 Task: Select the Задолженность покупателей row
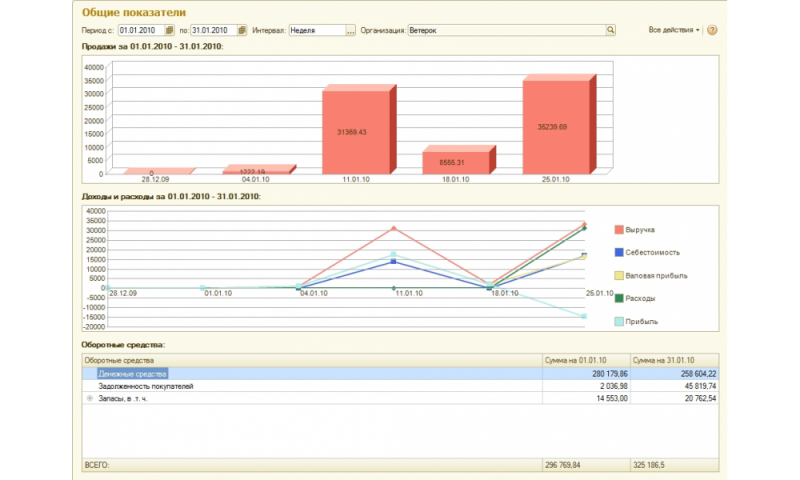click(145, 386)
